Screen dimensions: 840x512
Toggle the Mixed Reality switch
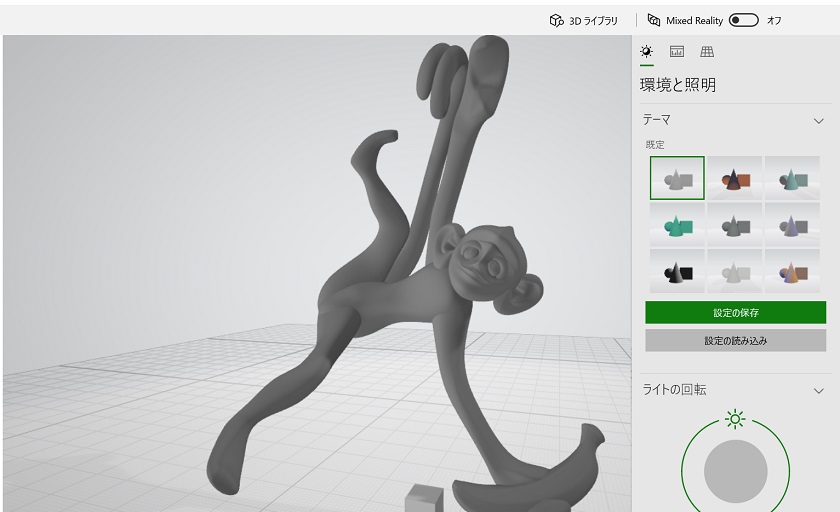pyautogui.click(x=743, y=20)
